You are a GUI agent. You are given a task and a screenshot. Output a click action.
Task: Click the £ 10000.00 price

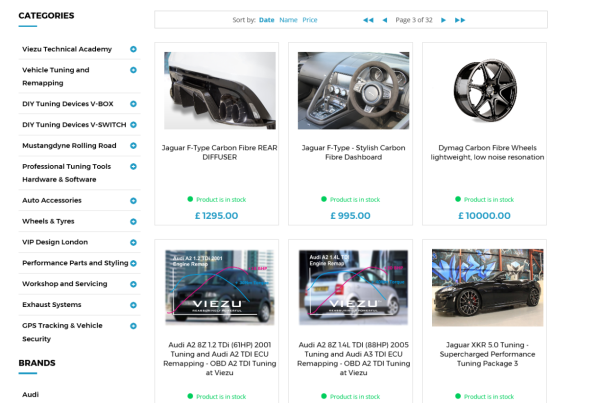(484, 216)
